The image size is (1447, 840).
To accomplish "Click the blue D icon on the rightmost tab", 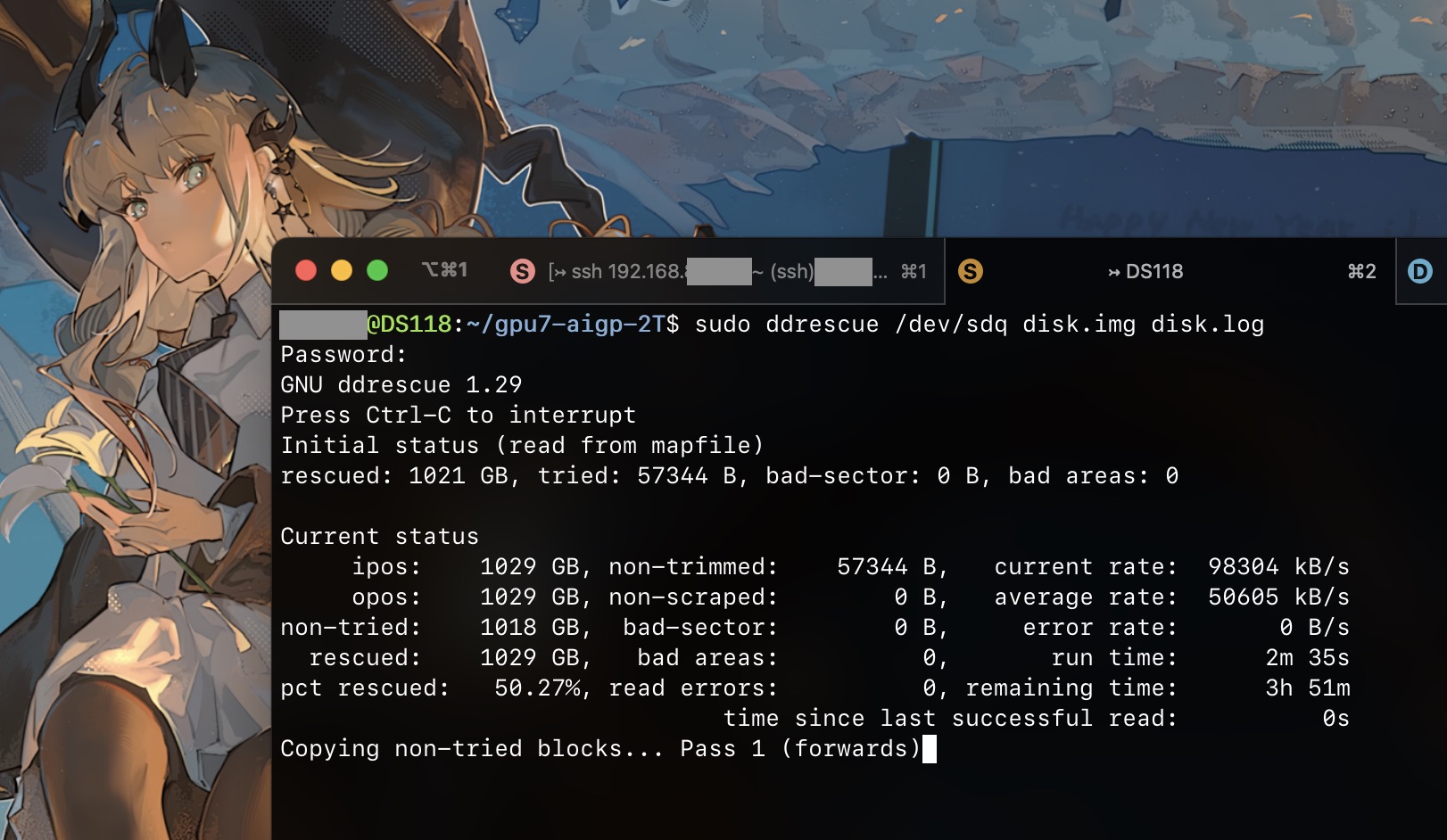I will tap(1419, 271).
